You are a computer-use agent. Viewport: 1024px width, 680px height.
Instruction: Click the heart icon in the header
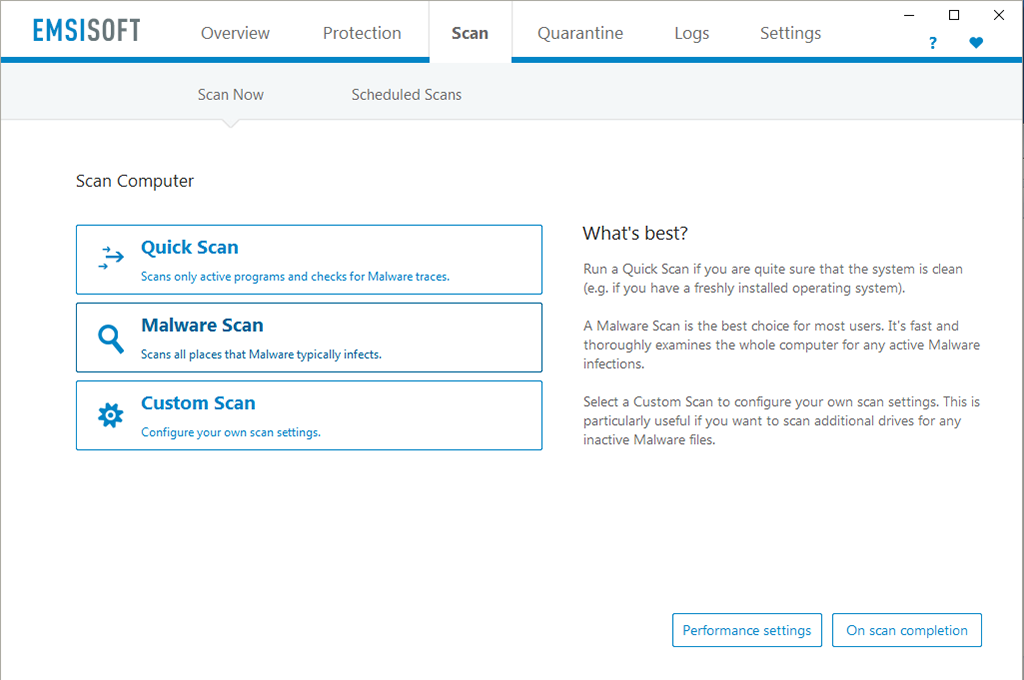pos(976,43)
